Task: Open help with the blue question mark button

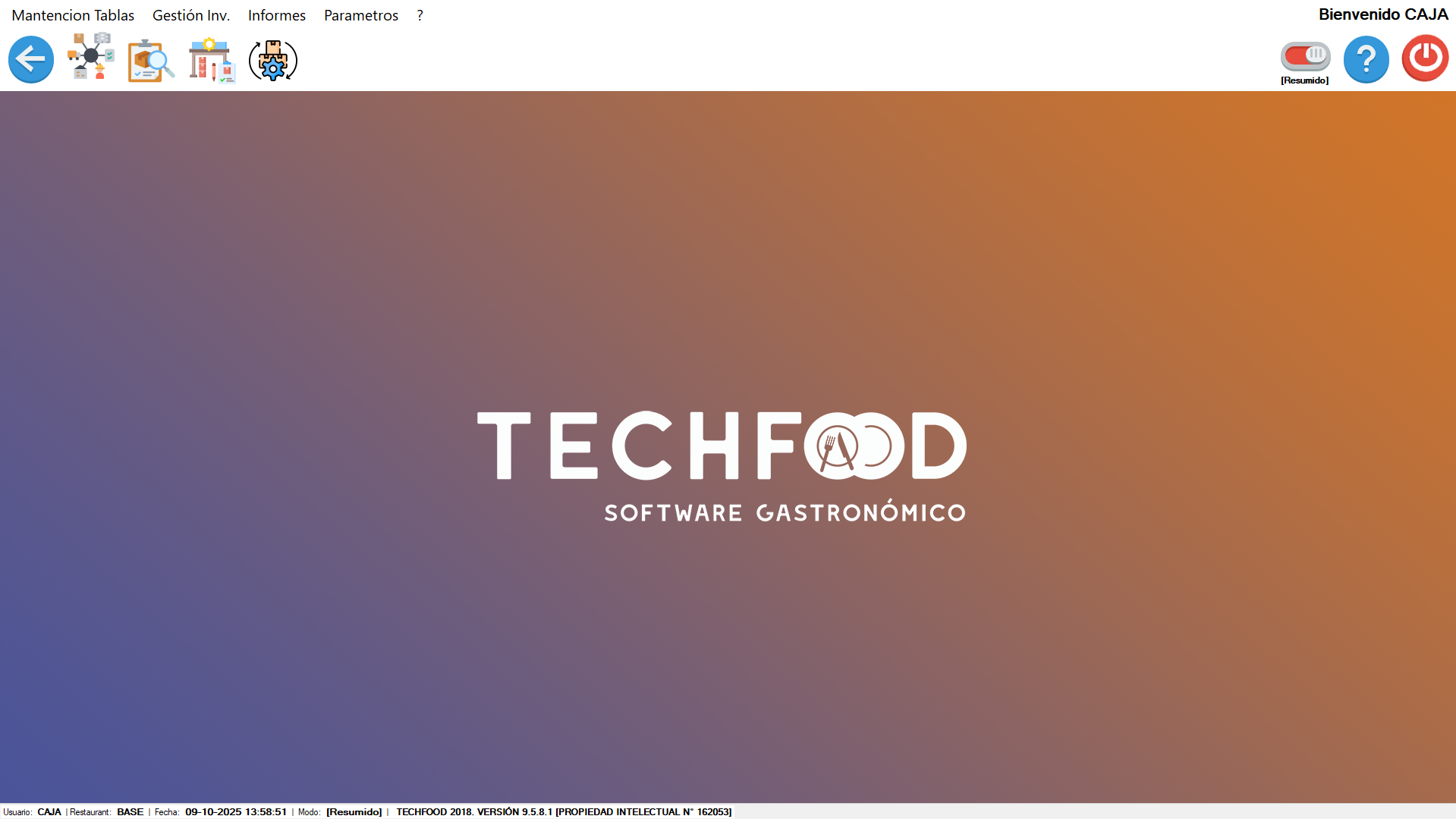Action: (1366, 59)
